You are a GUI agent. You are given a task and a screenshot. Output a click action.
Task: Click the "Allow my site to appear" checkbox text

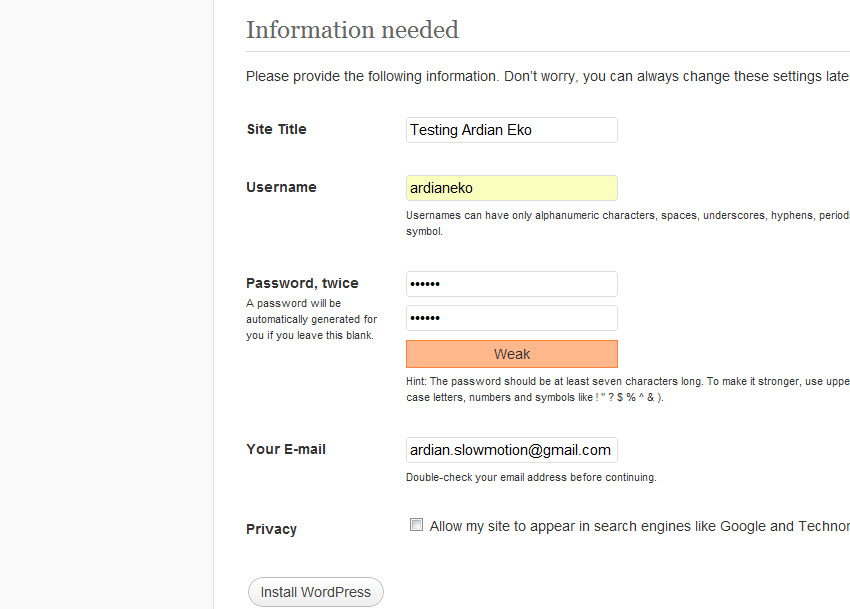pyautogui.click(x=640, y=527)
